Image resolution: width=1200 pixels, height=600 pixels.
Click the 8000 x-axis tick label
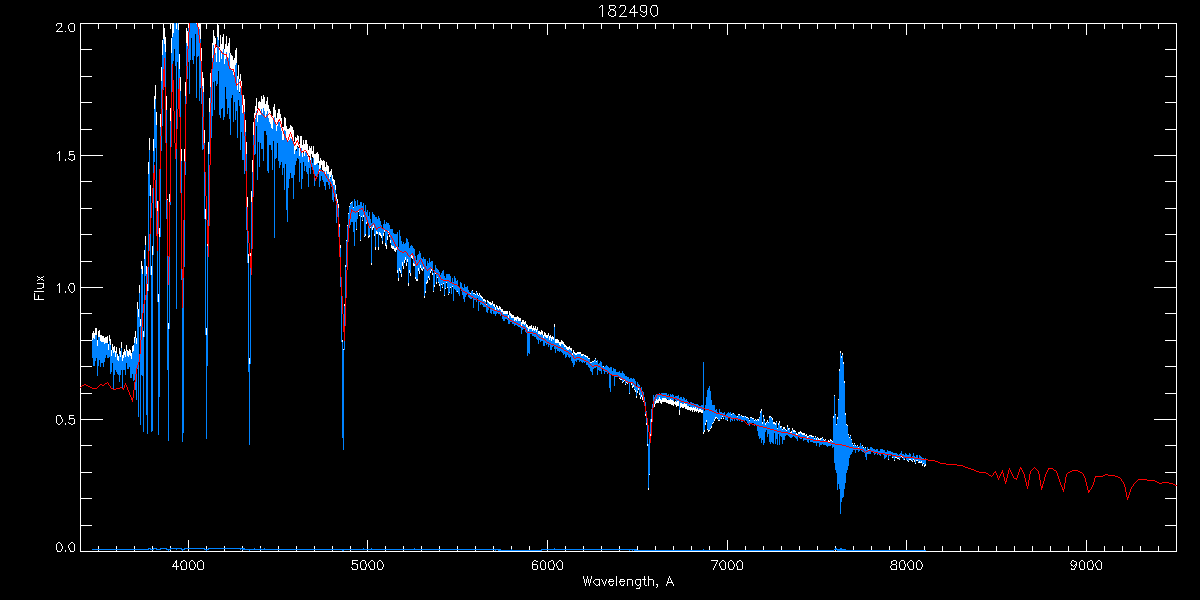click(x=906, y=565)
